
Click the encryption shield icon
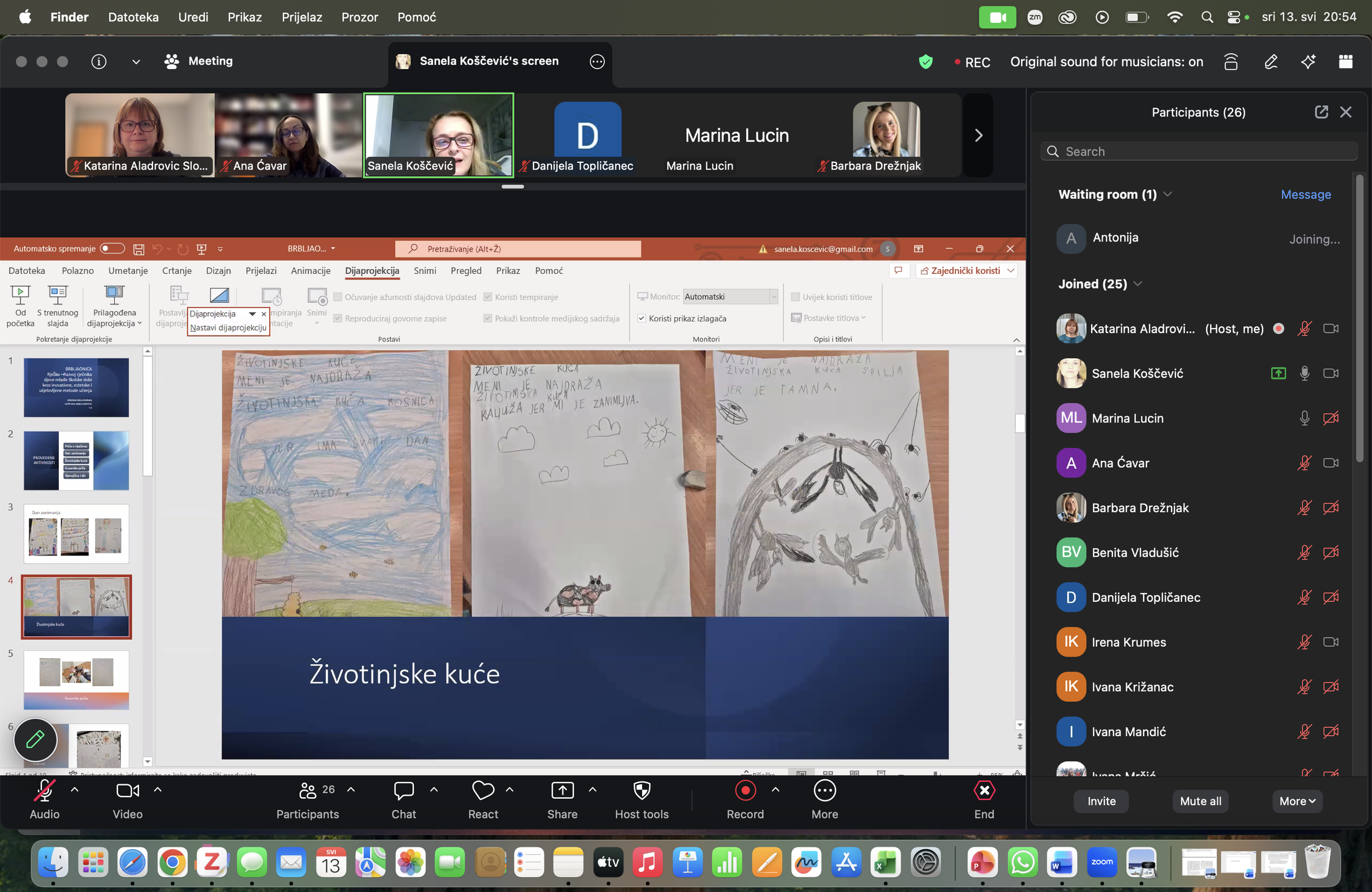[925, 61]
